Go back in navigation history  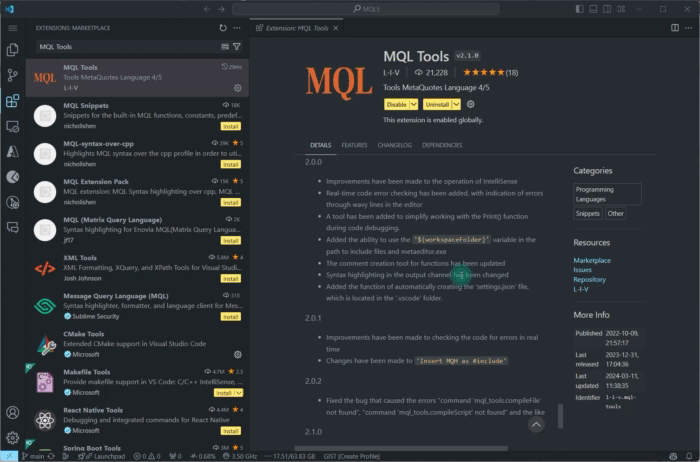tap(207, 9)
